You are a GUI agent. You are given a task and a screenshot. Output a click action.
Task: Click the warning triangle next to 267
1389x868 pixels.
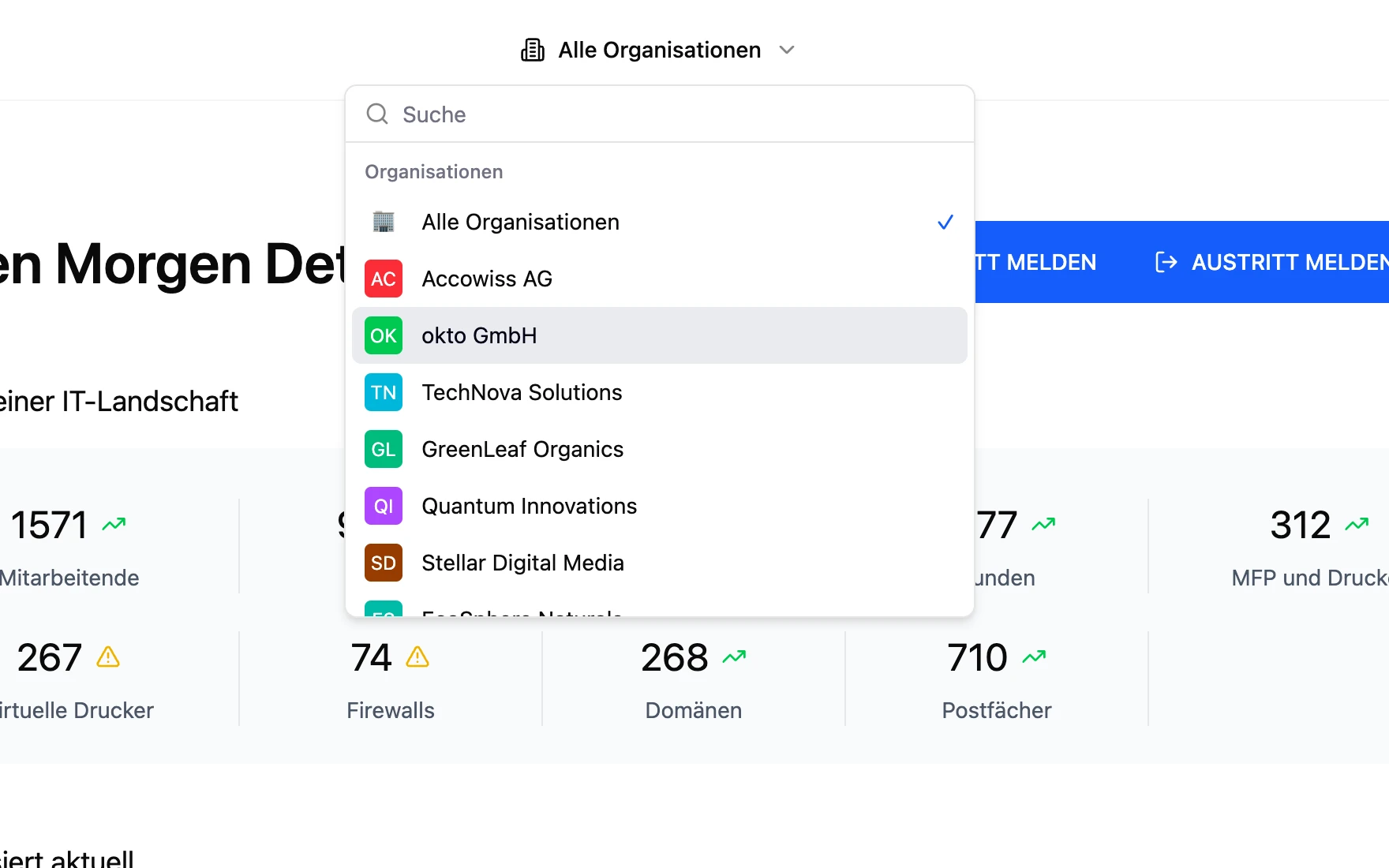tap(108, 657)
